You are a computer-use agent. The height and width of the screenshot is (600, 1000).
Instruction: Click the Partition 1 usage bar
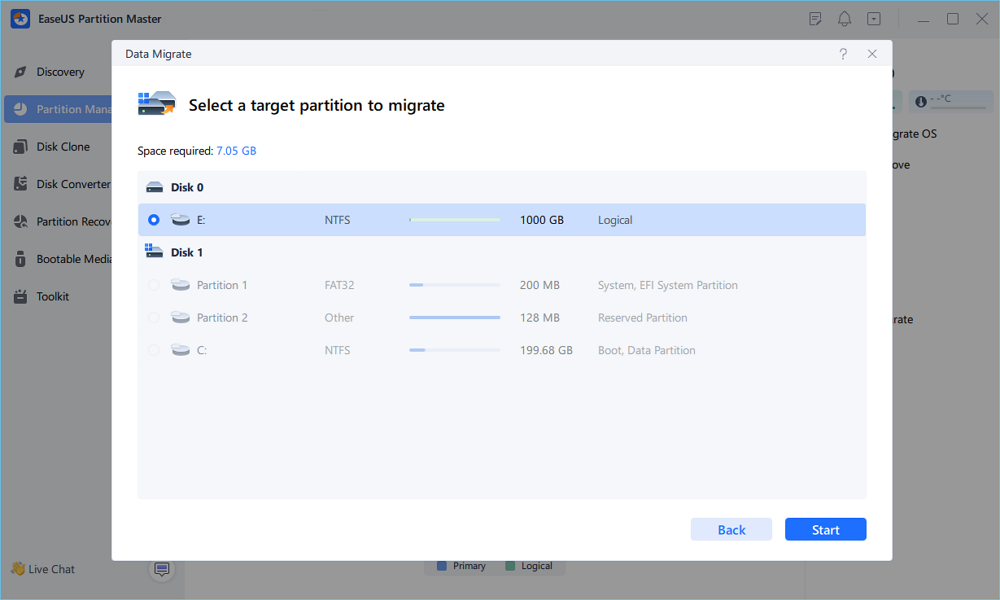tap(455, 285)
